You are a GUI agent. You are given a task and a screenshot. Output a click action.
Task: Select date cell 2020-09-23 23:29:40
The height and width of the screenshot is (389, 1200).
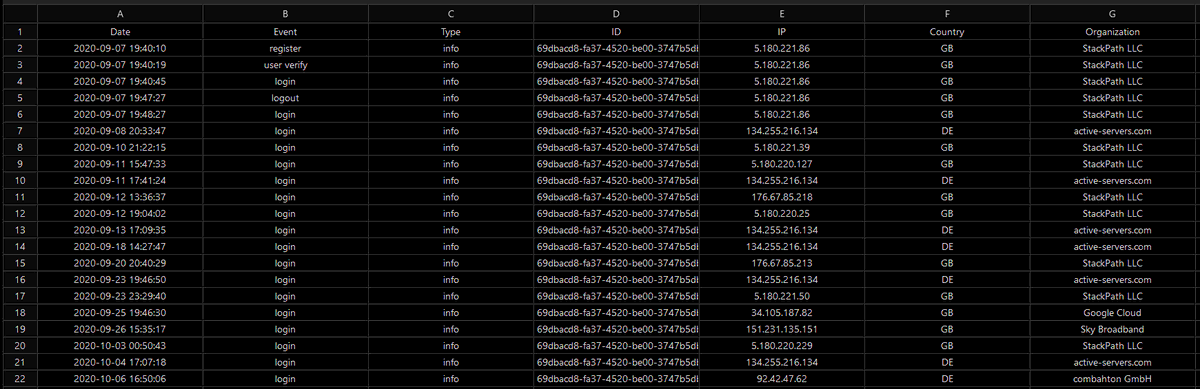pos(120,296)
